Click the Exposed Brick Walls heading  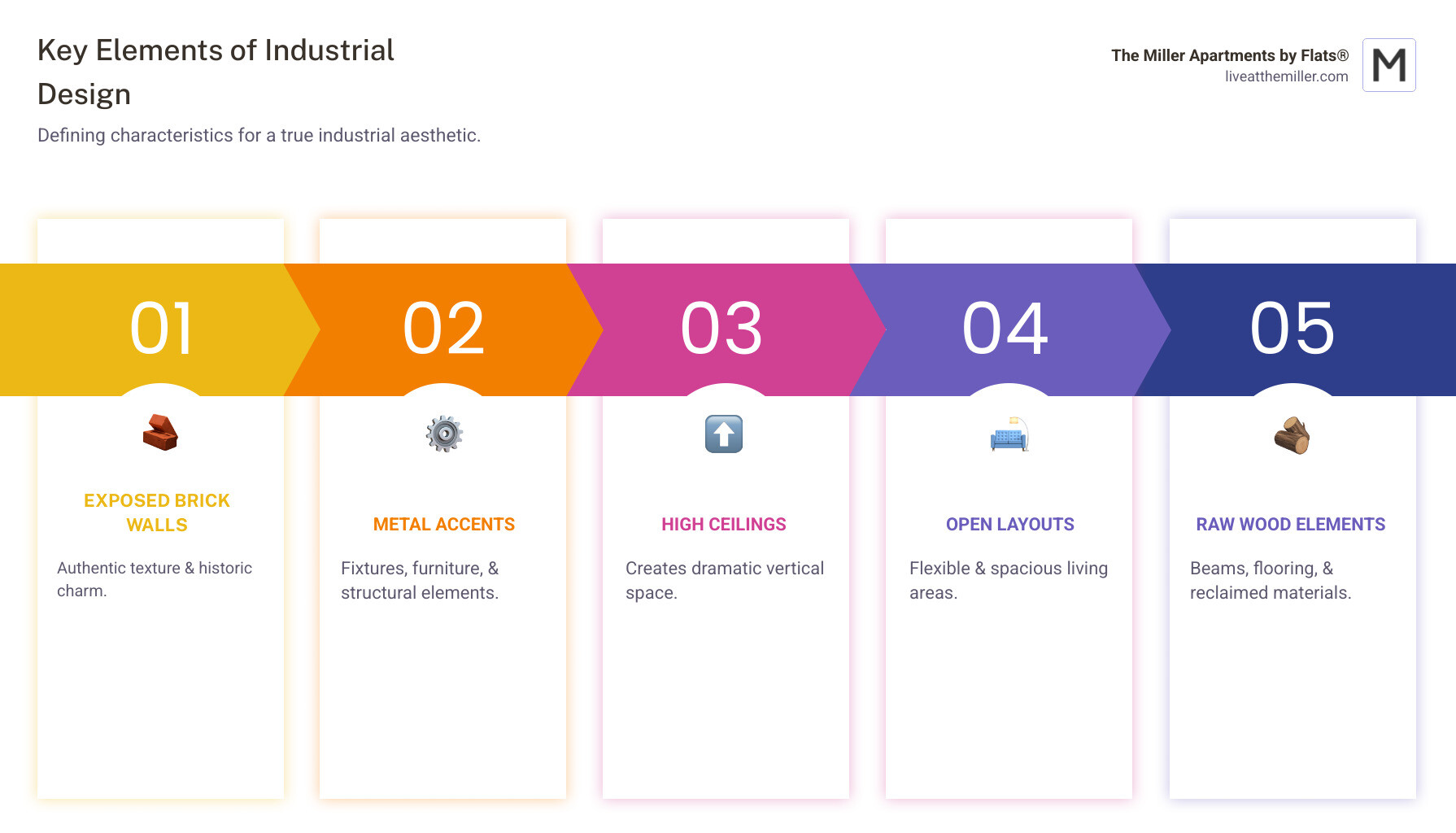157,512
